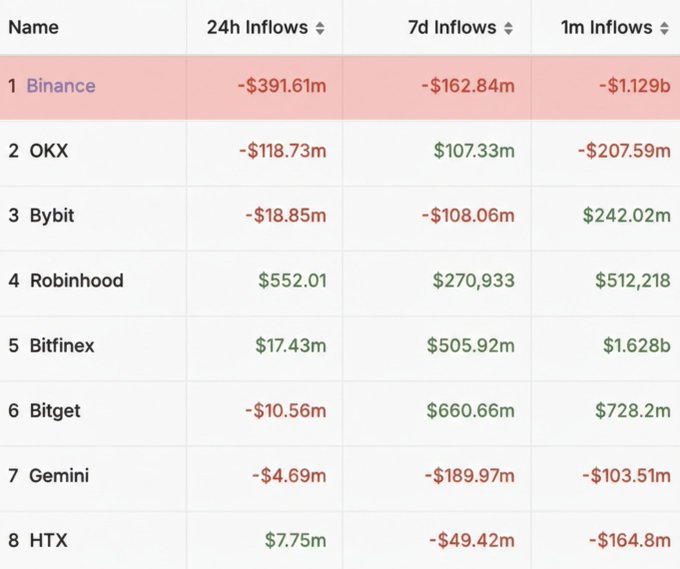Click Bitfinex 1m inflow $1.628b
This screenshot has height=569, width=680.
[636, 346]
